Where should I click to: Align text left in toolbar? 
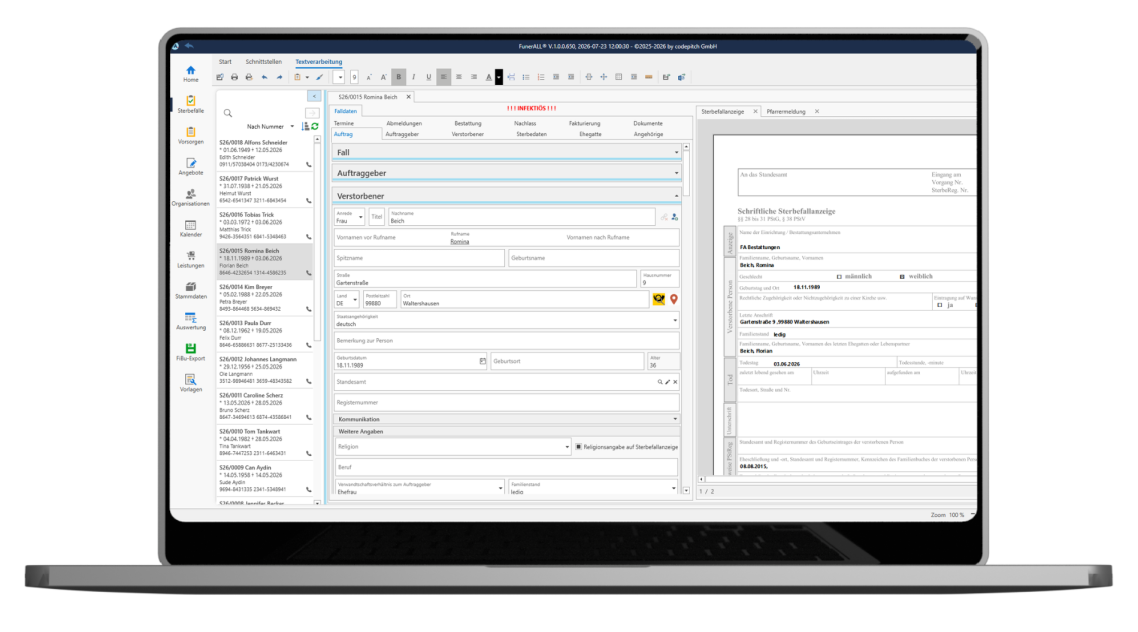click(x=443, y=77)
